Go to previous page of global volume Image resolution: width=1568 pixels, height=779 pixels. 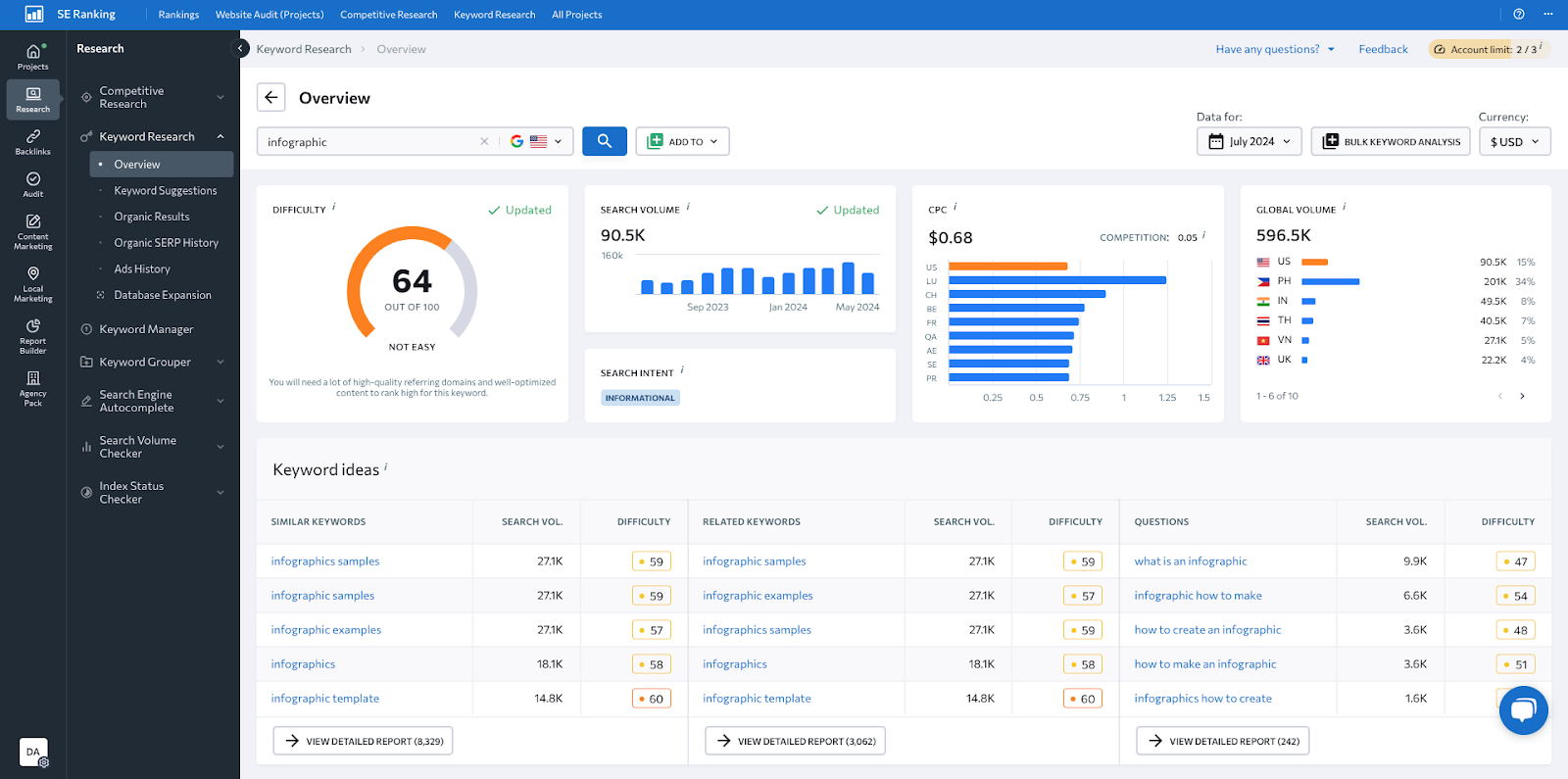(x=1499, y=396)
